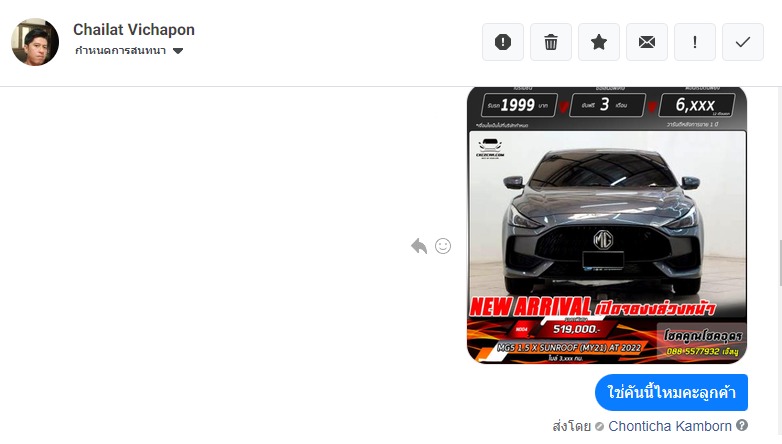Screen dimensions: 782x444
Task: Click the scrollbar track below the thumb
Action: [x=780, y=364]
